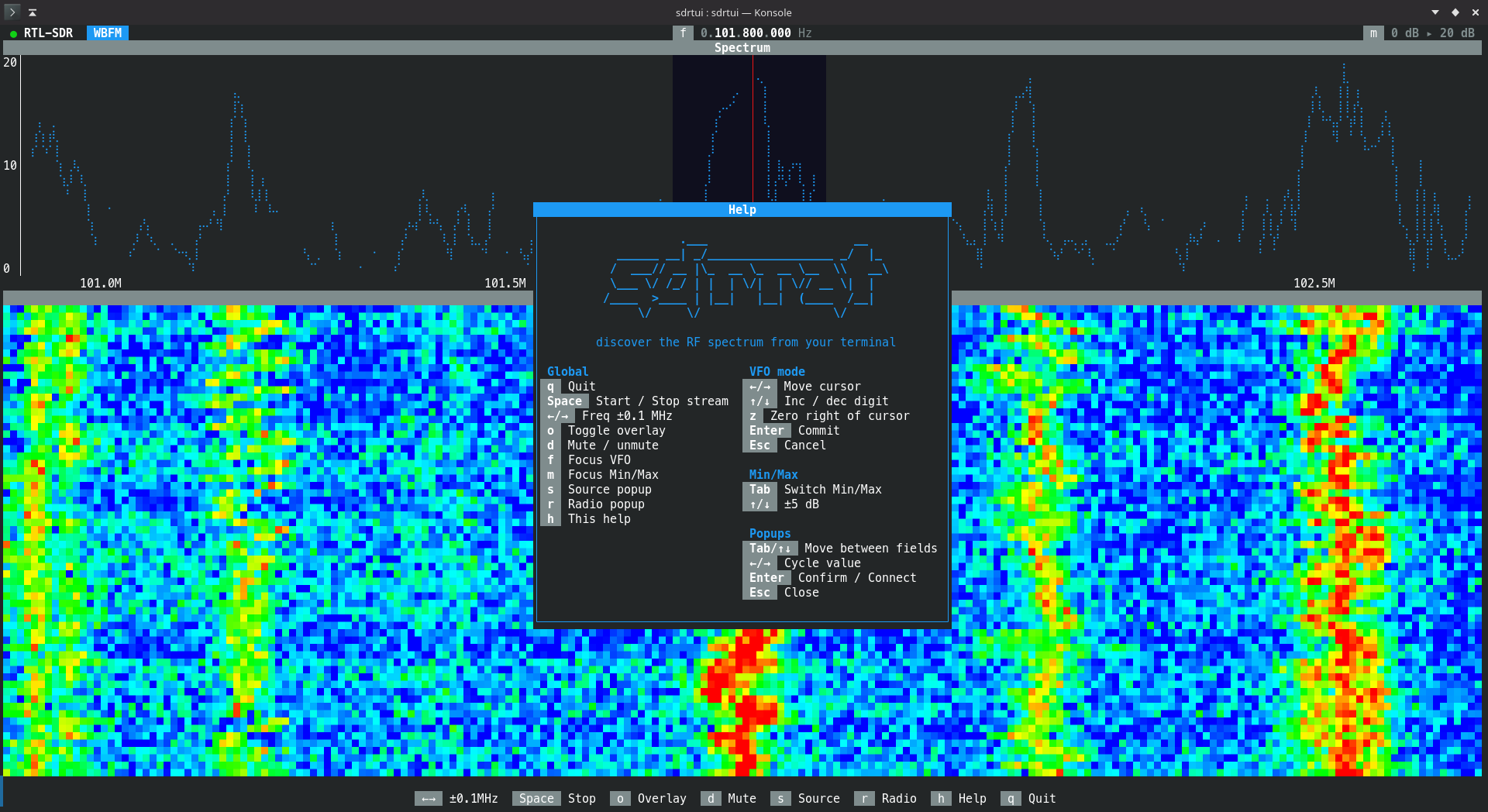Click the Enter Commit key badge
Image resolution: width=1488 pixels, height=812 pixels.
pyautogui.click(x=766, y=430)
